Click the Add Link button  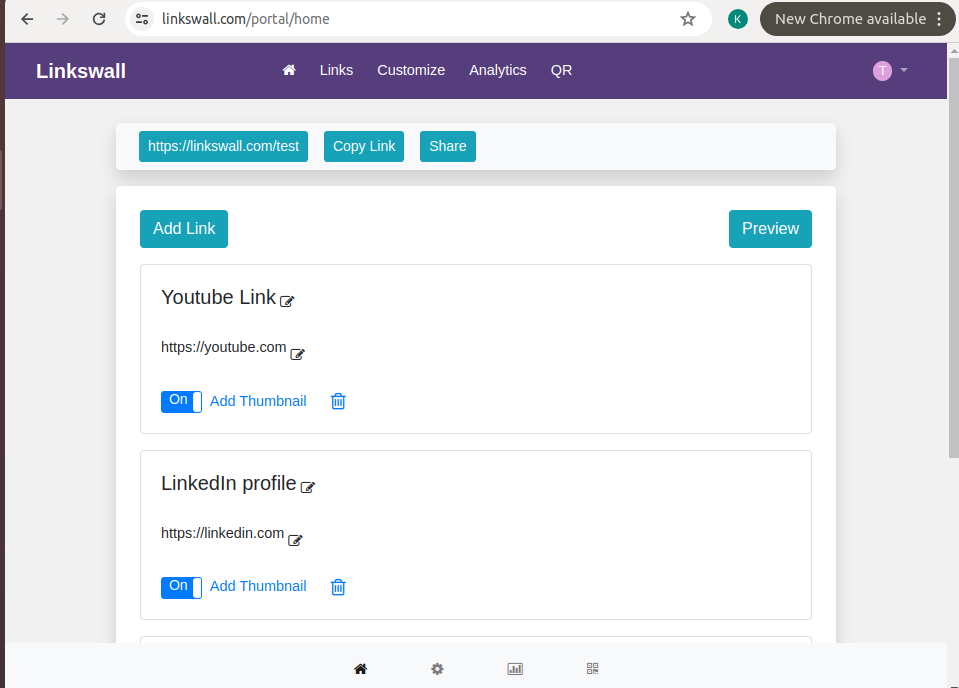point(184,229)
